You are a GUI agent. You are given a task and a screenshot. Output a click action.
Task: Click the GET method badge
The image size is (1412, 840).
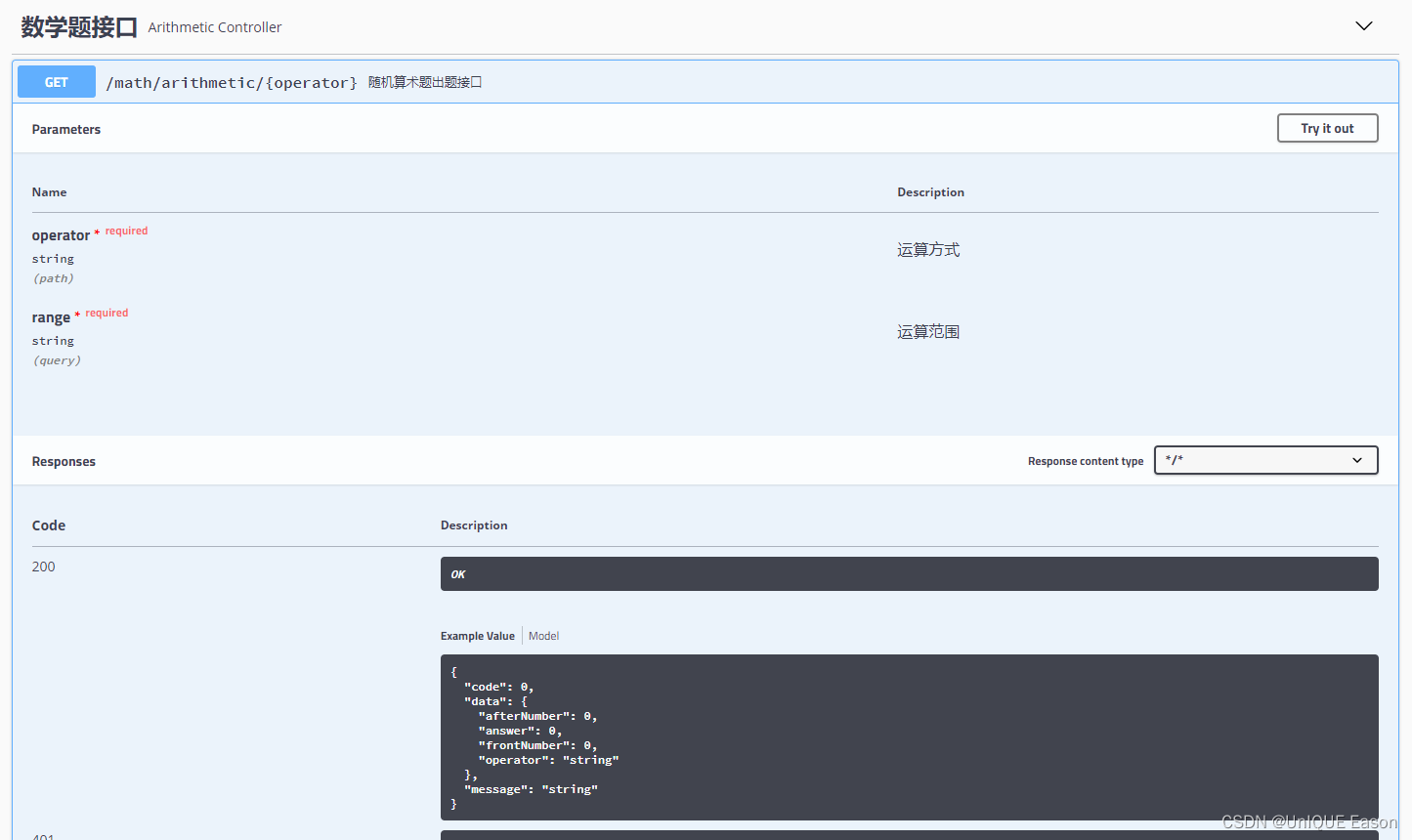tap(57, 82)
